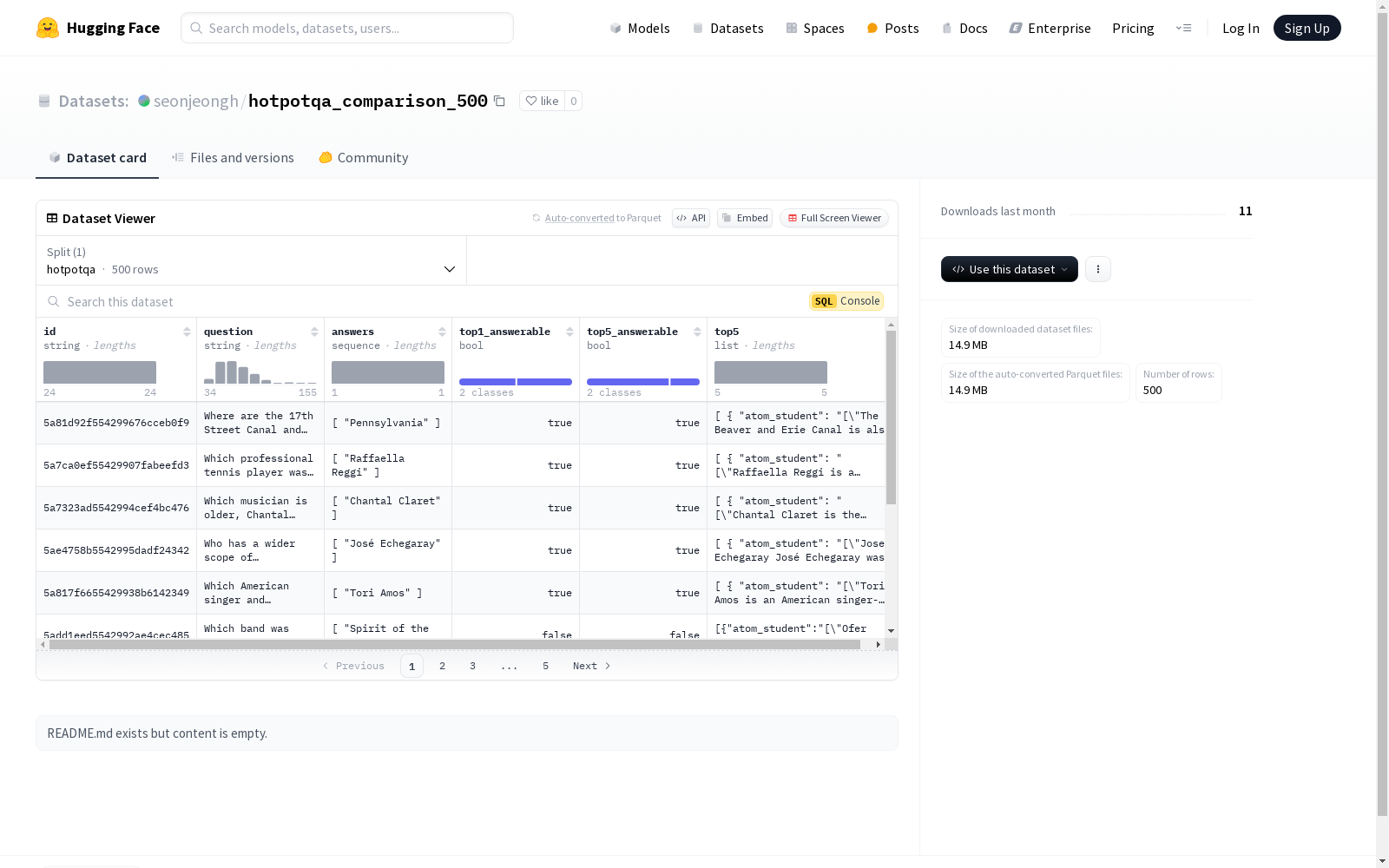
Task: Open the more navigation menu icon
Action: 1183,28
